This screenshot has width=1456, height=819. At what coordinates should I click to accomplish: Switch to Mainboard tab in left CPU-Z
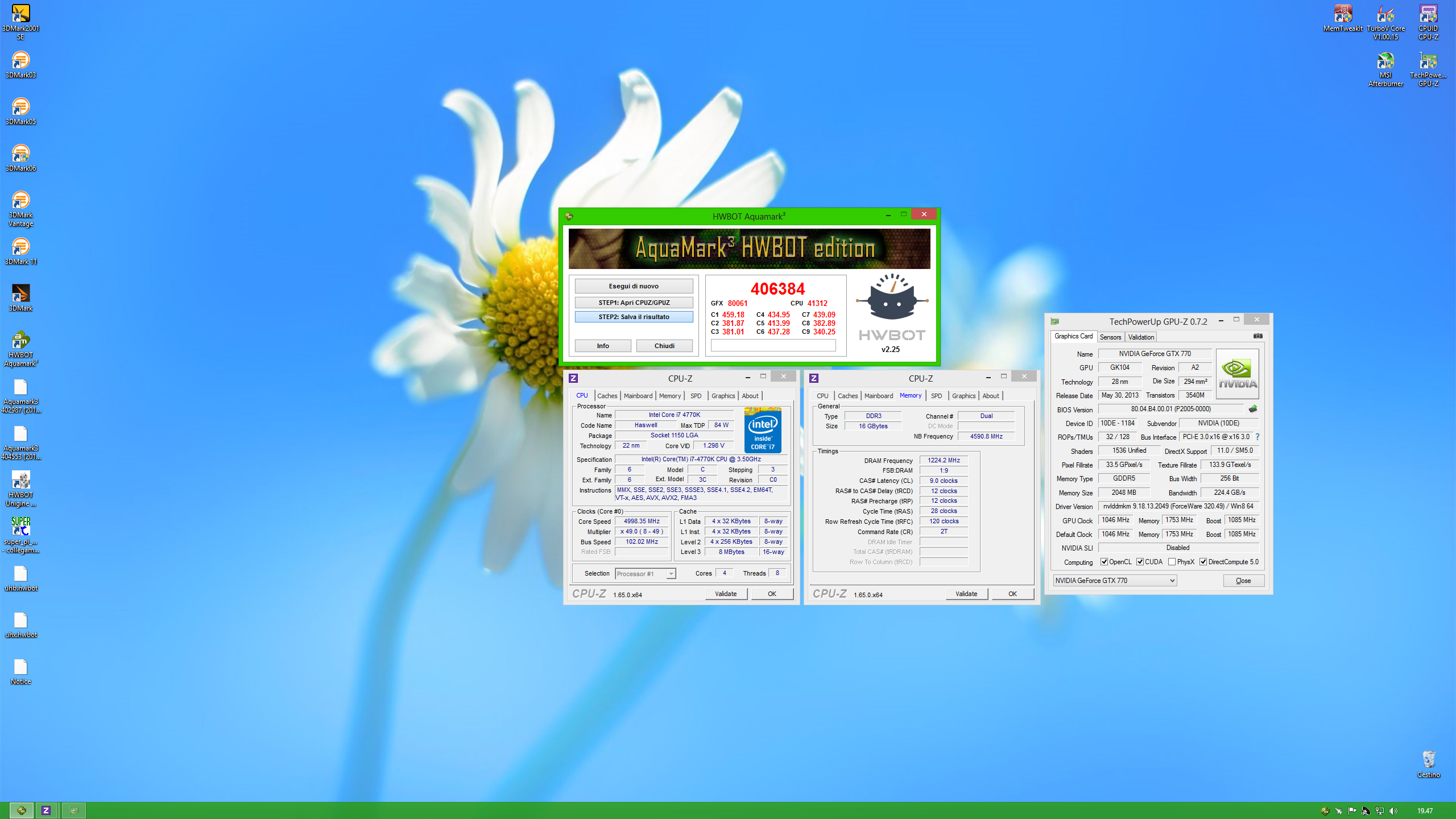638,396
